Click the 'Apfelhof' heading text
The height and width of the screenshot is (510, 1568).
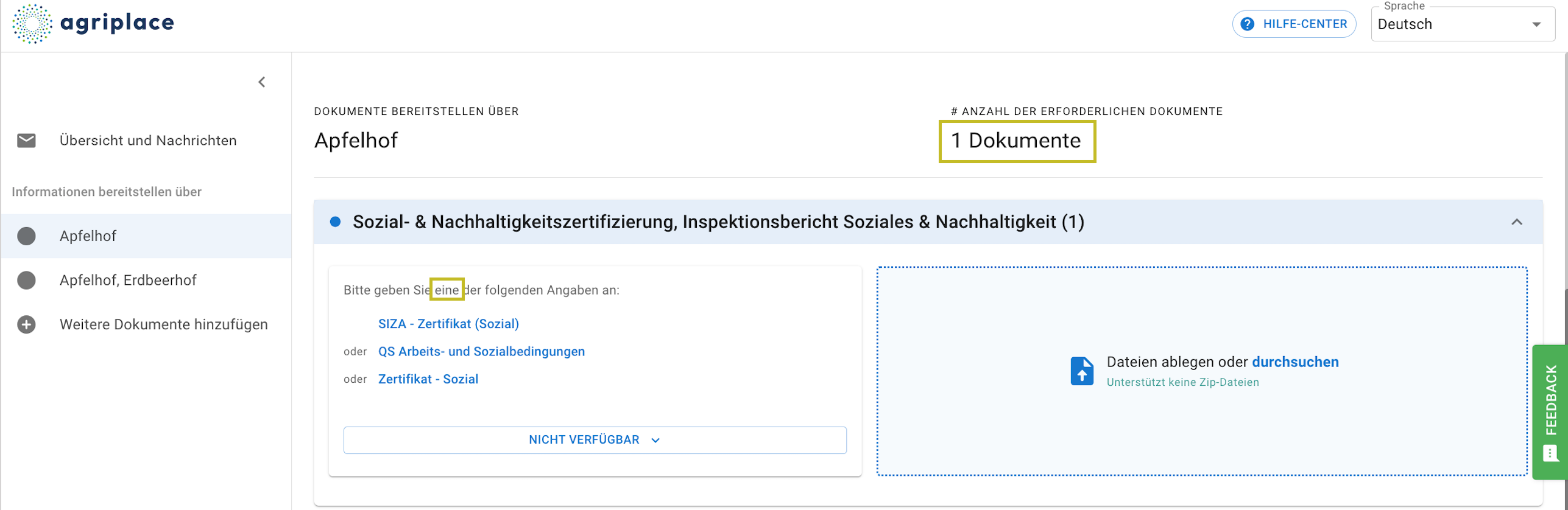point(356,141)
